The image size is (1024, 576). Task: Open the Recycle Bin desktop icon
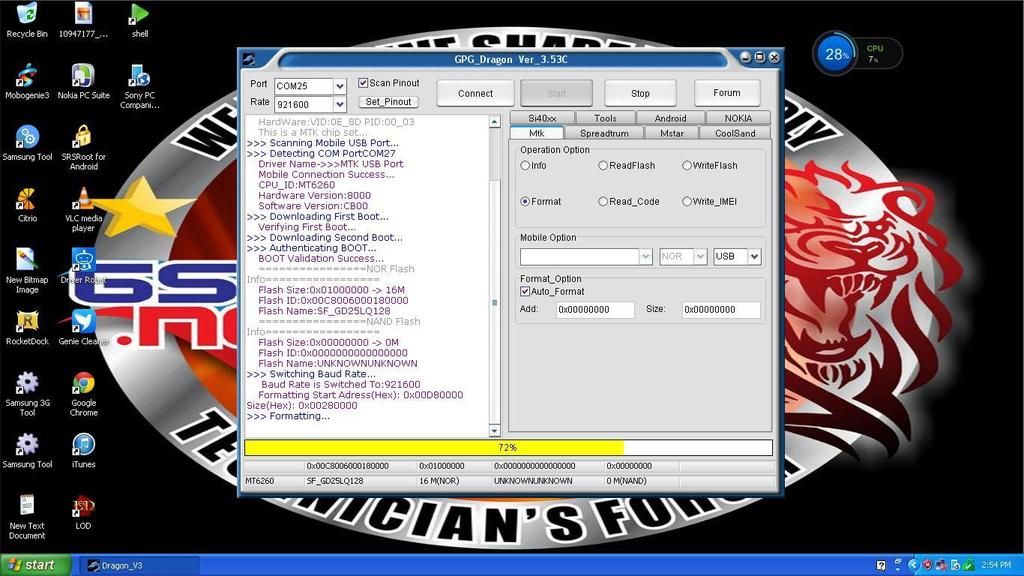coord(27,14)
